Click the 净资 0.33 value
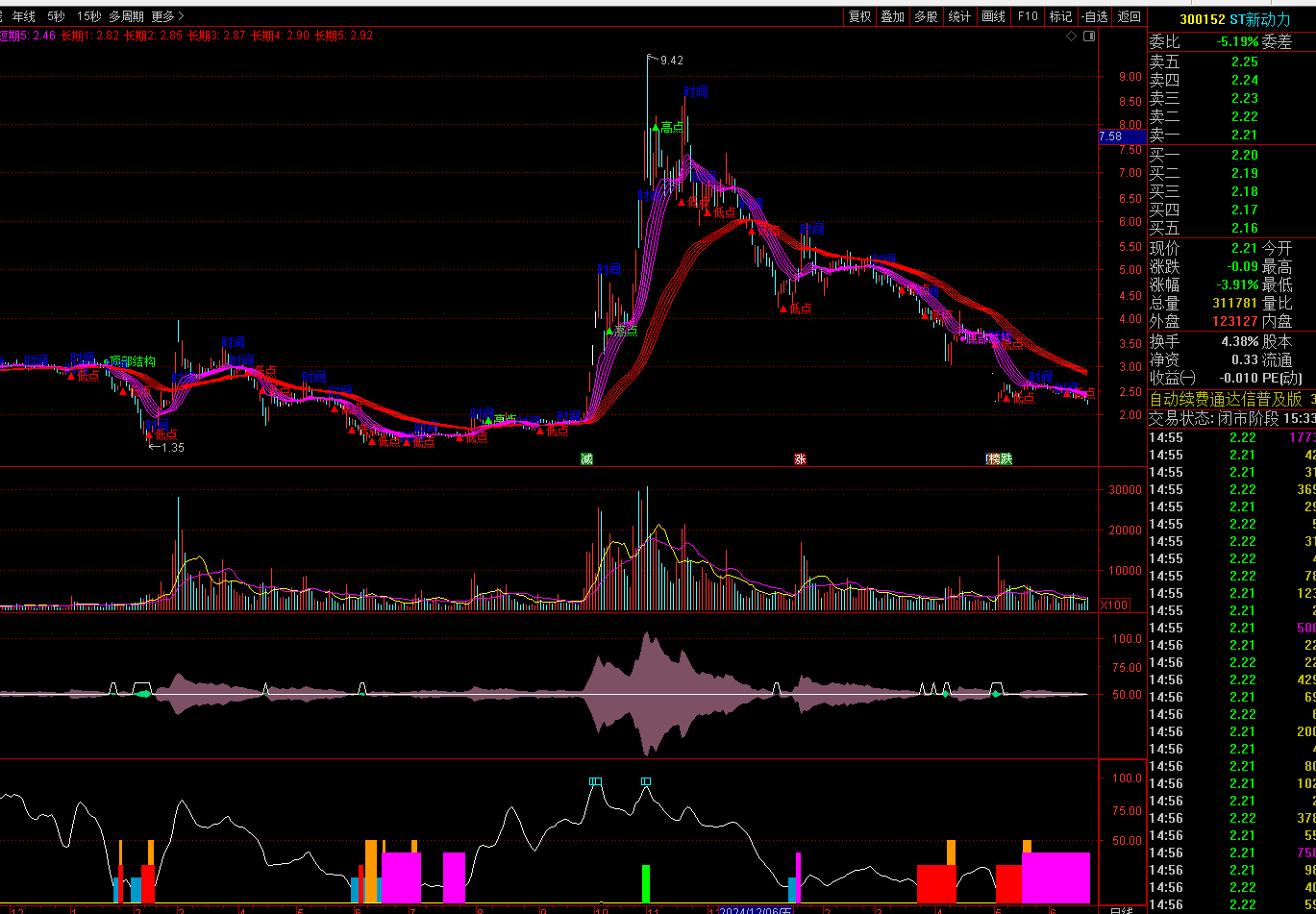Viewport: 1316px width, 914px height. (1244, 359)
